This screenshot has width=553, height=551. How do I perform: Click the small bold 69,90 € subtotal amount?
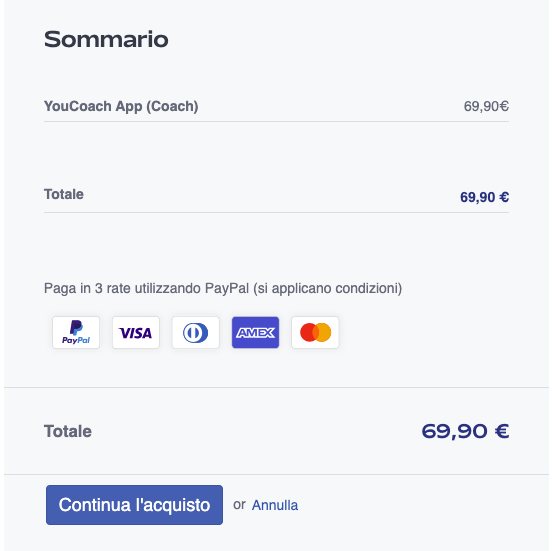coord(484,197)
